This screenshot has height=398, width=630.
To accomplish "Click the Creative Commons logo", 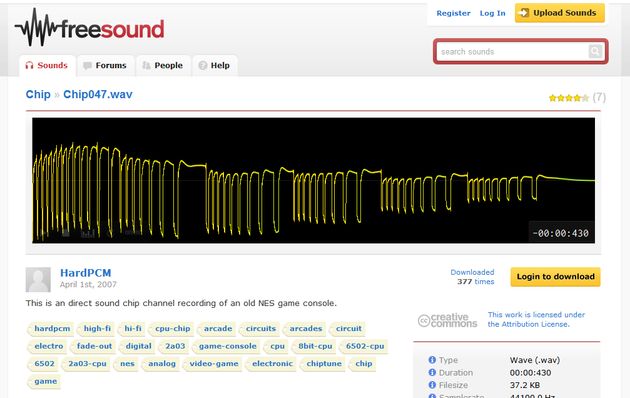I will (x=447, y=320).
